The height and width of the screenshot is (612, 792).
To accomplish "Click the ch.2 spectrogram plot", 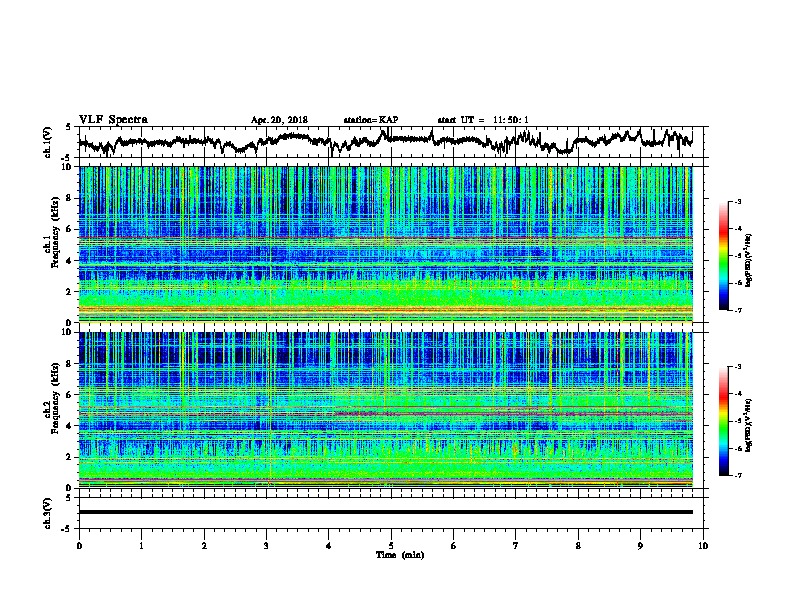I will click(x=386, y=410).
